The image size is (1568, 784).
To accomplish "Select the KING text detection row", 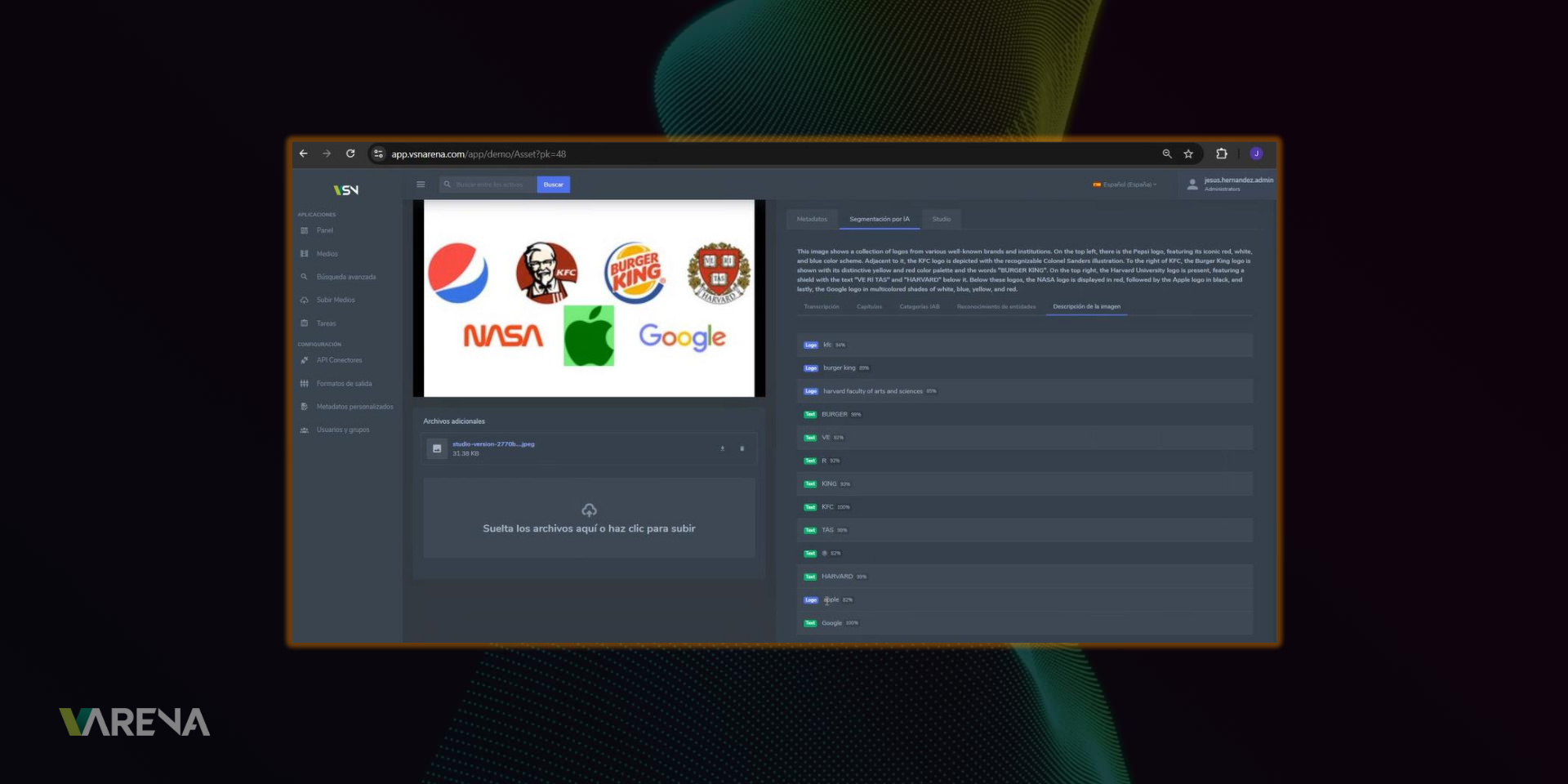I will tap(1025, 484).
